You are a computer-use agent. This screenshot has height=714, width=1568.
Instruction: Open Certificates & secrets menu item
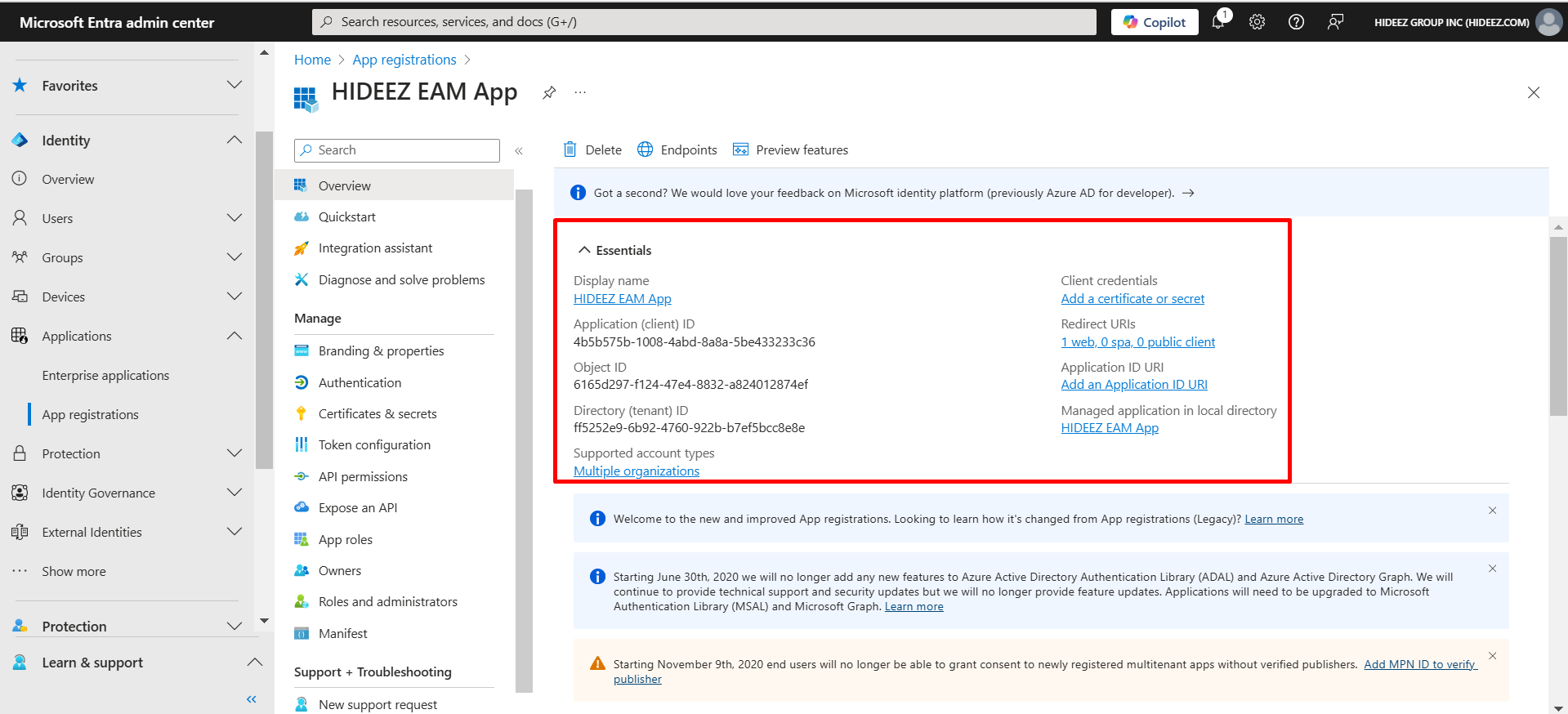click(x=377, y=413)
